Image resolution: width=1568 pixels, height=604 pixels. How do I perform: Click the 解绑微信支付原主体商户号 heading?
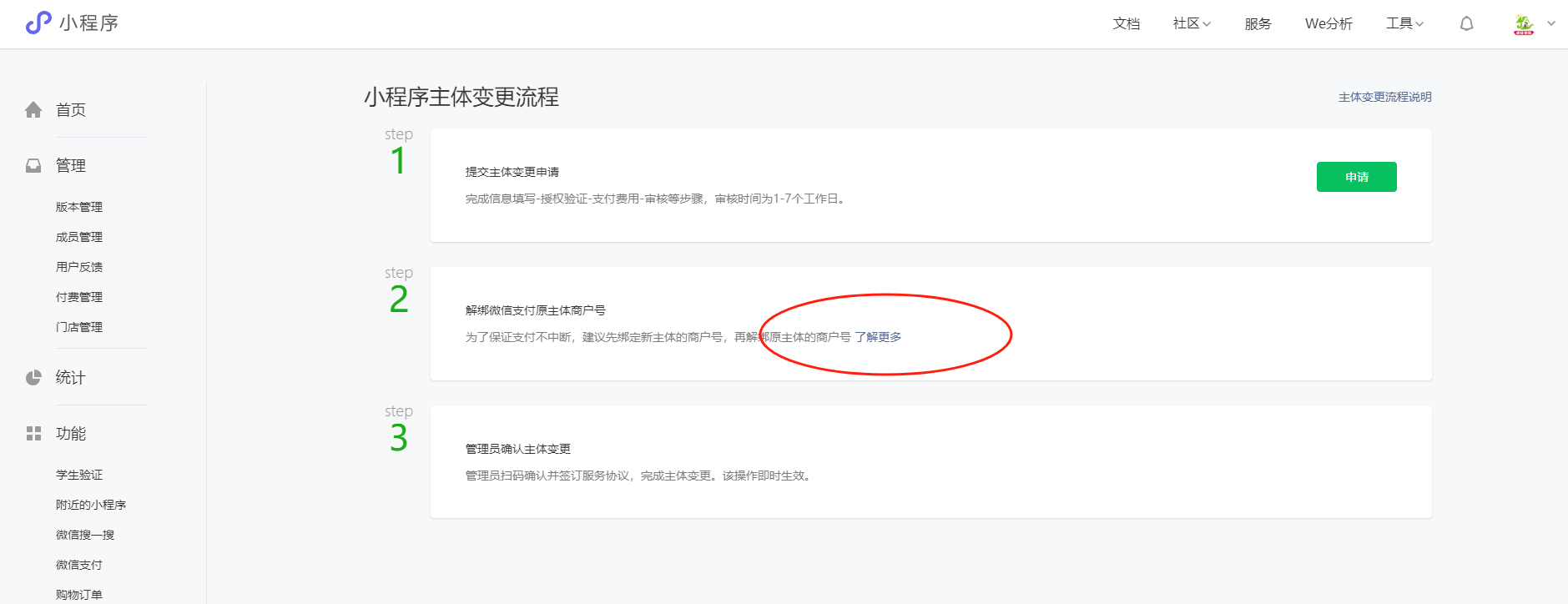(536, 310)
